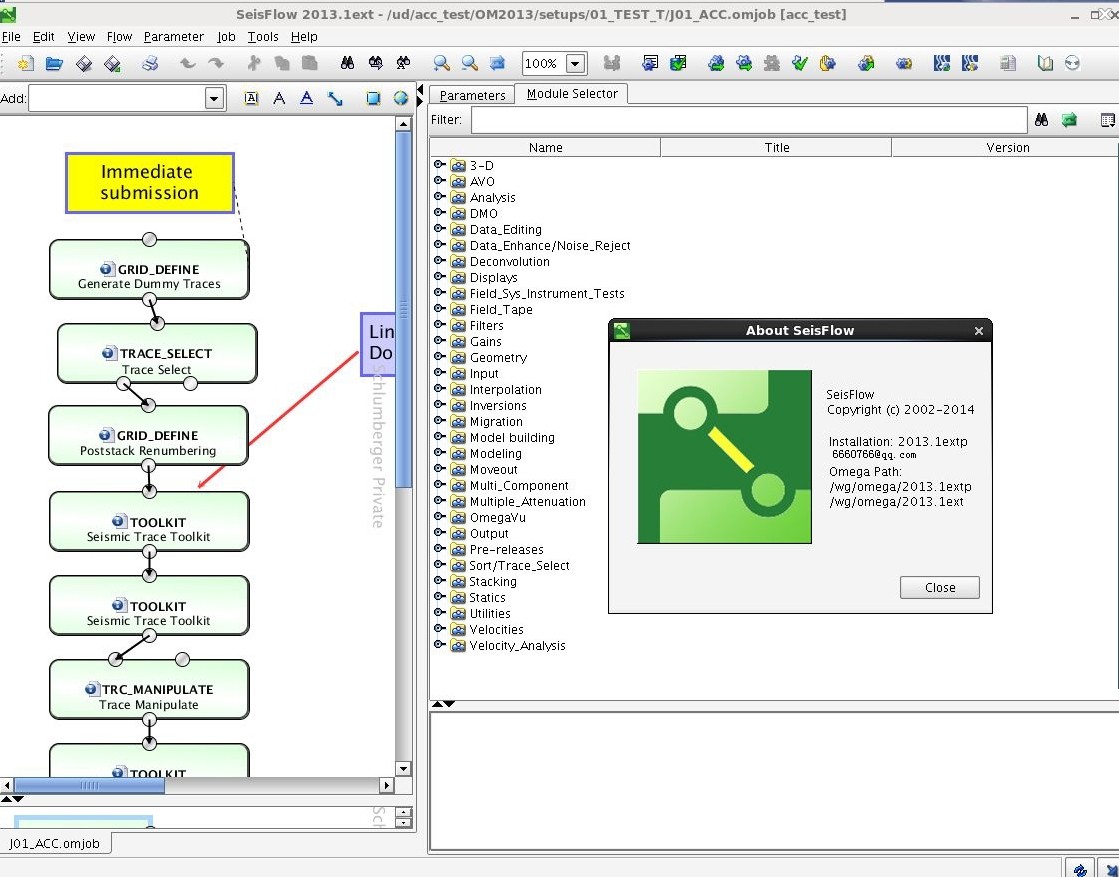Image resolution: width=1119 pixels, height=877 pixels.
Task: Click the boxed text annotation tool icon
Action: tap(251, 98)
